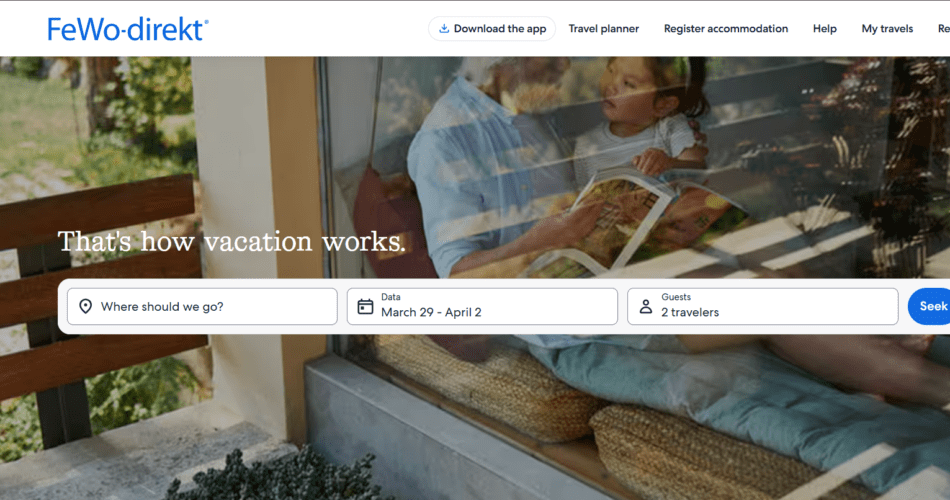Go to My travels
950x500 pixels.
[x=887, y=28]
